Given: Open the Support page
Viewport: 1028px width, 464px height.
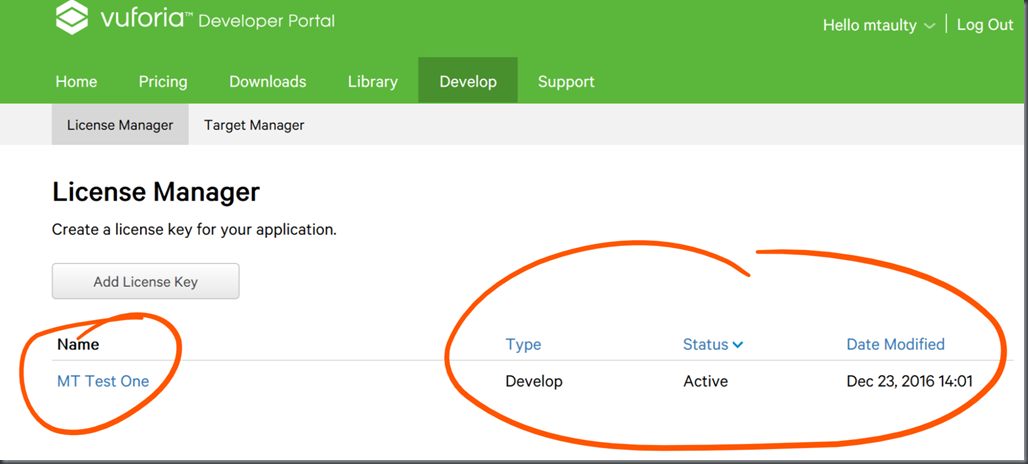Looking at the screenshot, I should 566,82.
